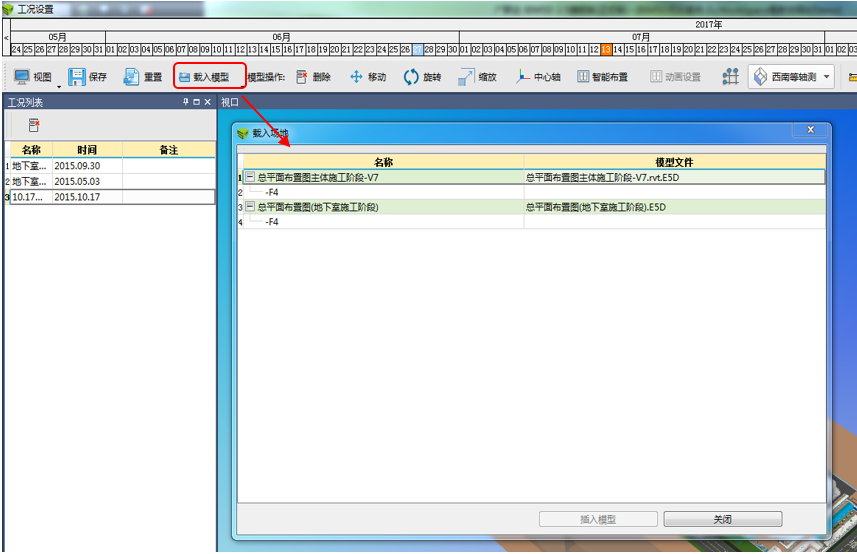Select the row dated 2015.09.30
The image size is (857, 554).
(x=112, y=166)
